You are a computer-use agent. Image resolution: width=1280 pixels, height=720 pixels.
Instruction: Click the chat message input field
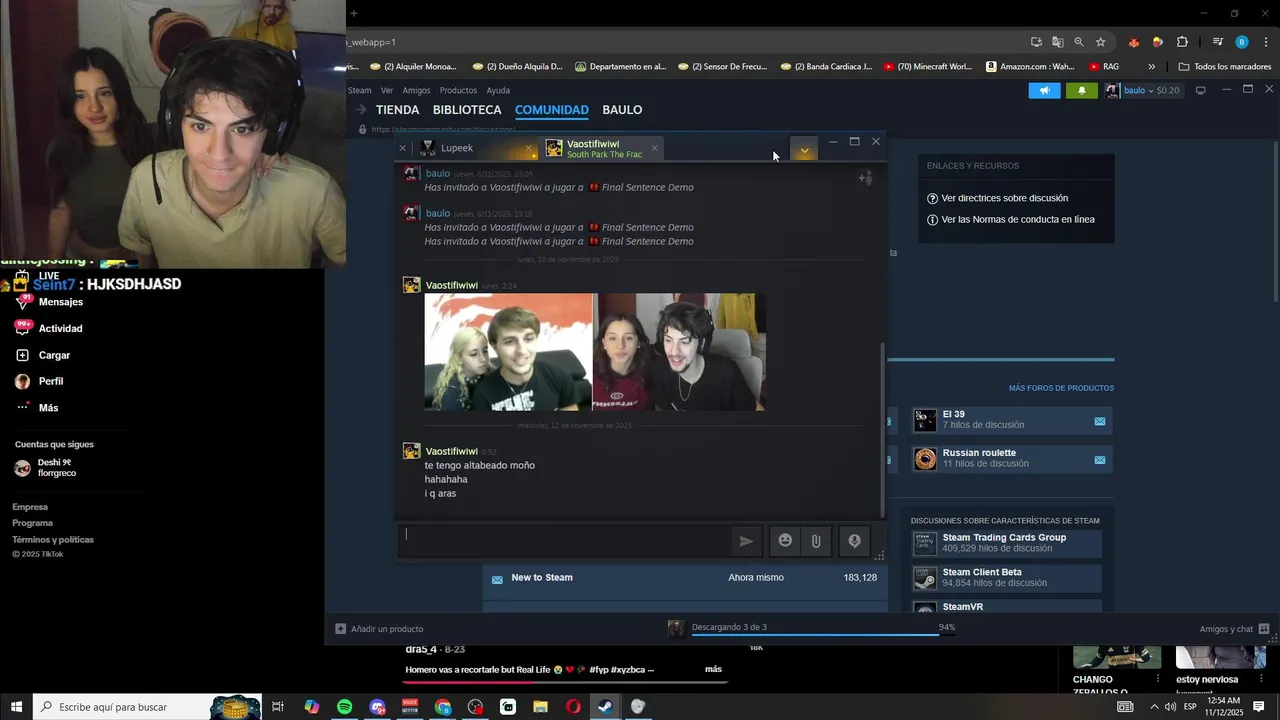[565, 541]
